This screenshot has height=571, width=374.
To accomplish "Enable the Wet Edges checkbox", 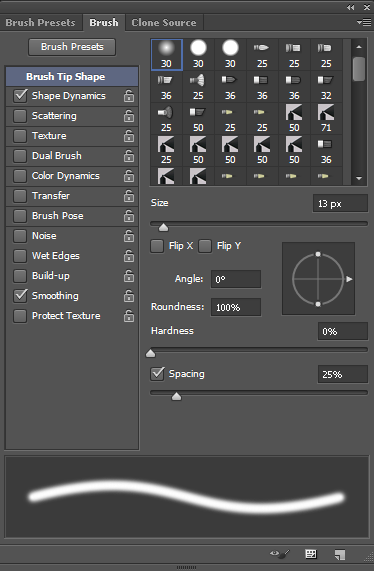I will [x=20, y=256].
